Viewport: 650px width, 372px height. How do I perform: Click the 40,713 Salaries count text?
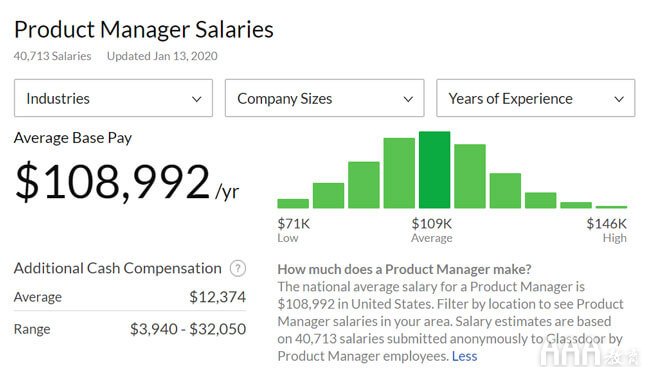(53, 56)
